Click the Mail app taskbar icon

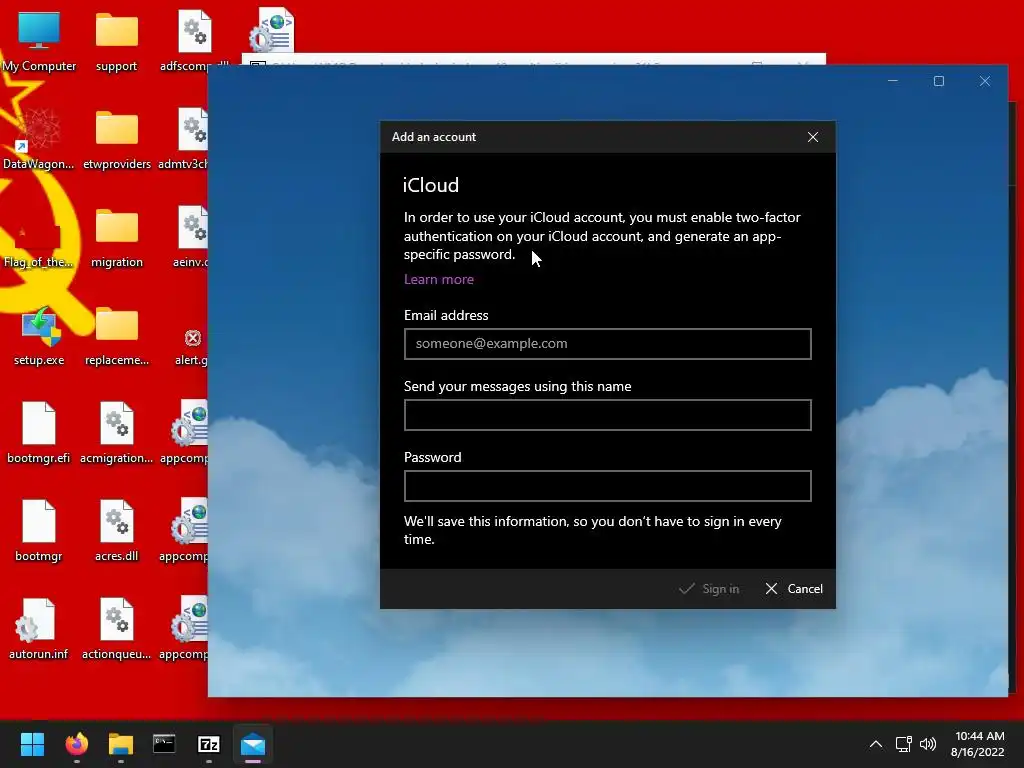pos(253,744)
